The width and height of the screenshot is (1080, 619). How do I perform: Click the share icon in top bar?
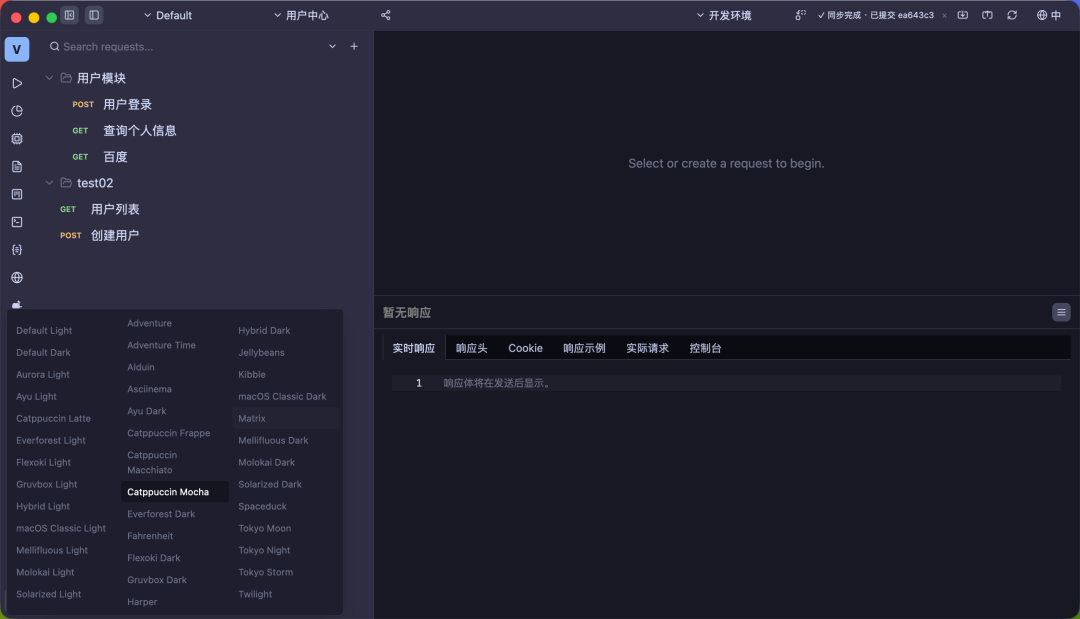[386, 15]
